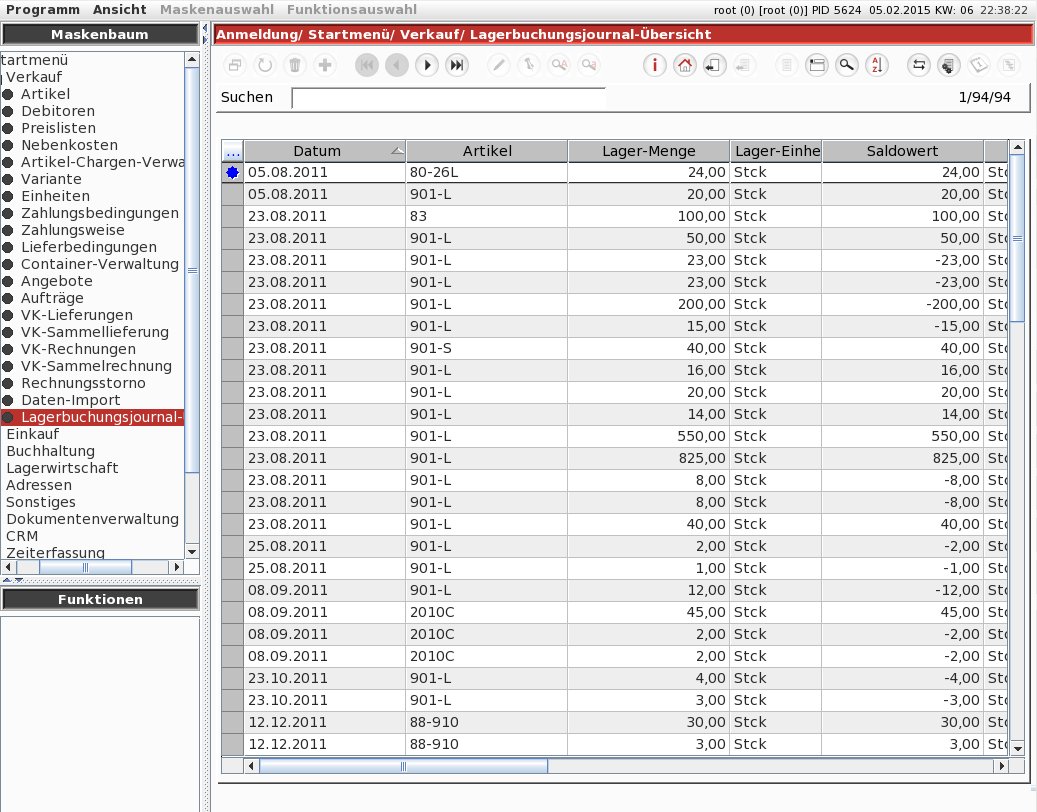Viewport: 1037px width, 812px height.
Task: Focus the Suchen search input field
Action: [448, 97]
